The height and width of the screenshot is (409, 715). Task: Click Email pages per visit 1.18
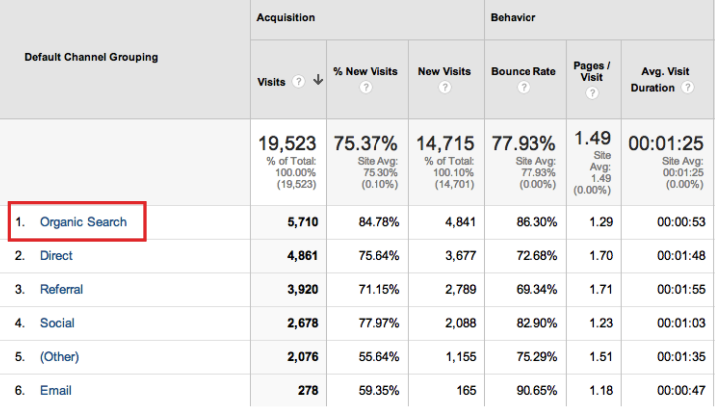601,391
